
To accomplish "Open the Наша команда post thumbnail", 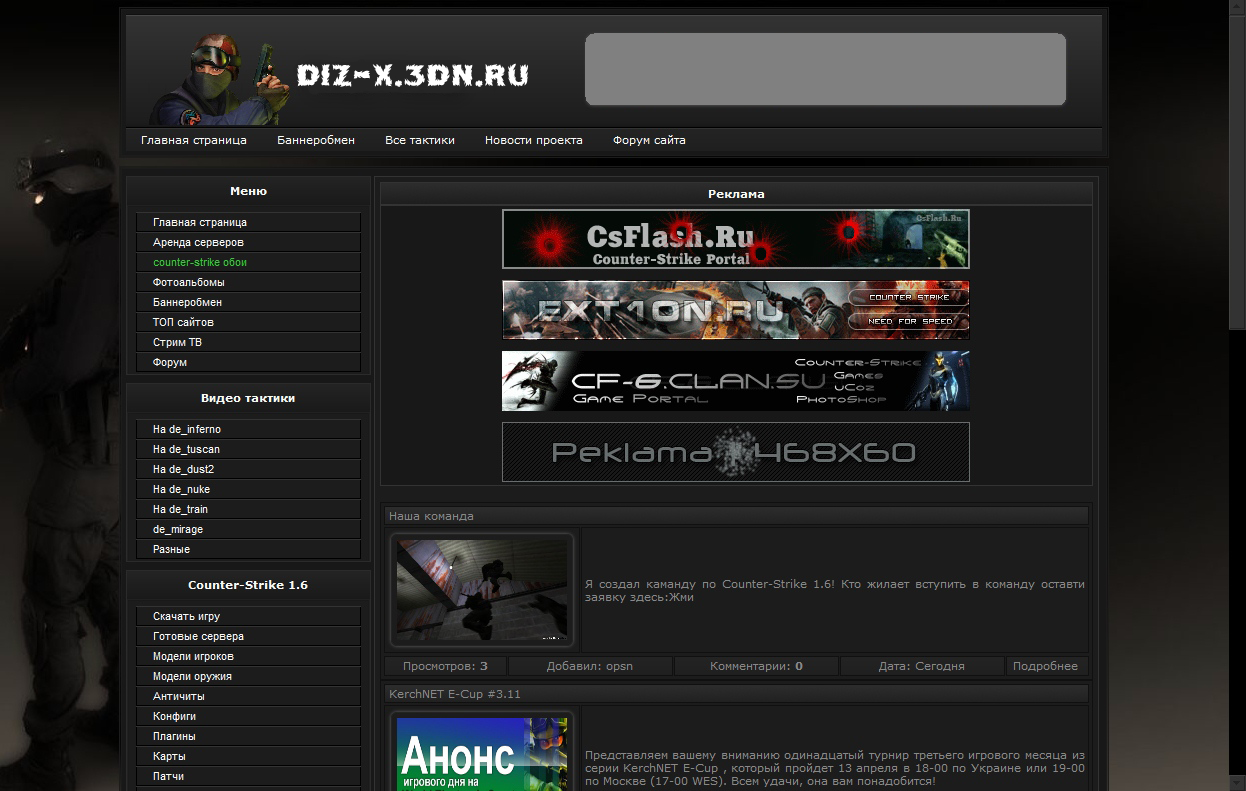I will 482,590.
